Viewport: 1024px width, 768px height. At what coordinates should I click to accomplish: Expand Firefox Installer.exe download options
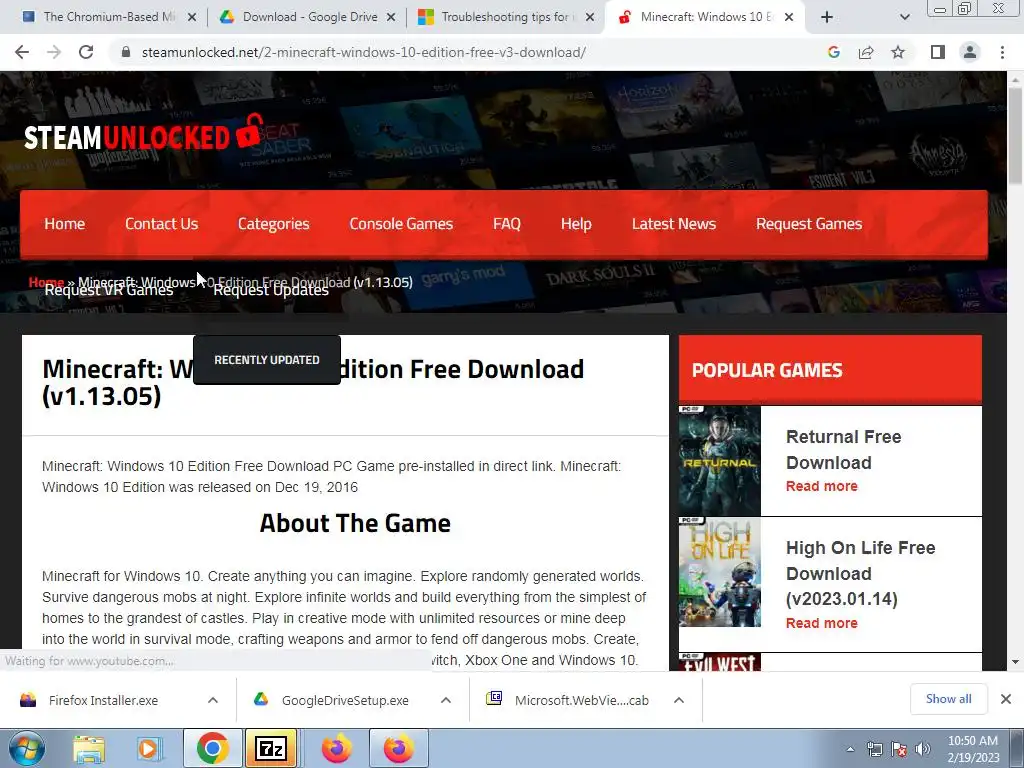tap(213, 700)
